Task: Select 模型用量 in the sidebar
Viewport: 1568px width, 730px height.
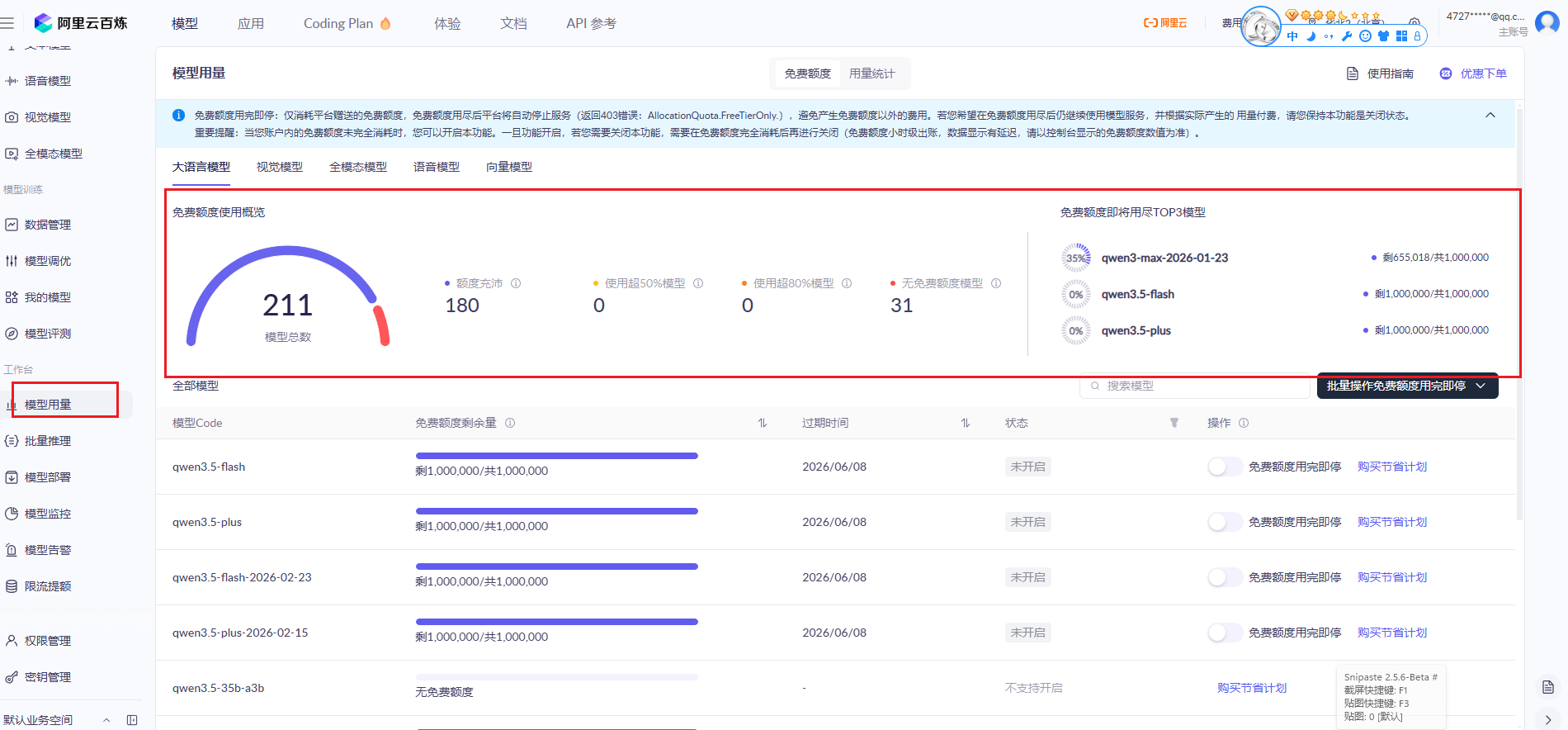Action: click(47, 405)
